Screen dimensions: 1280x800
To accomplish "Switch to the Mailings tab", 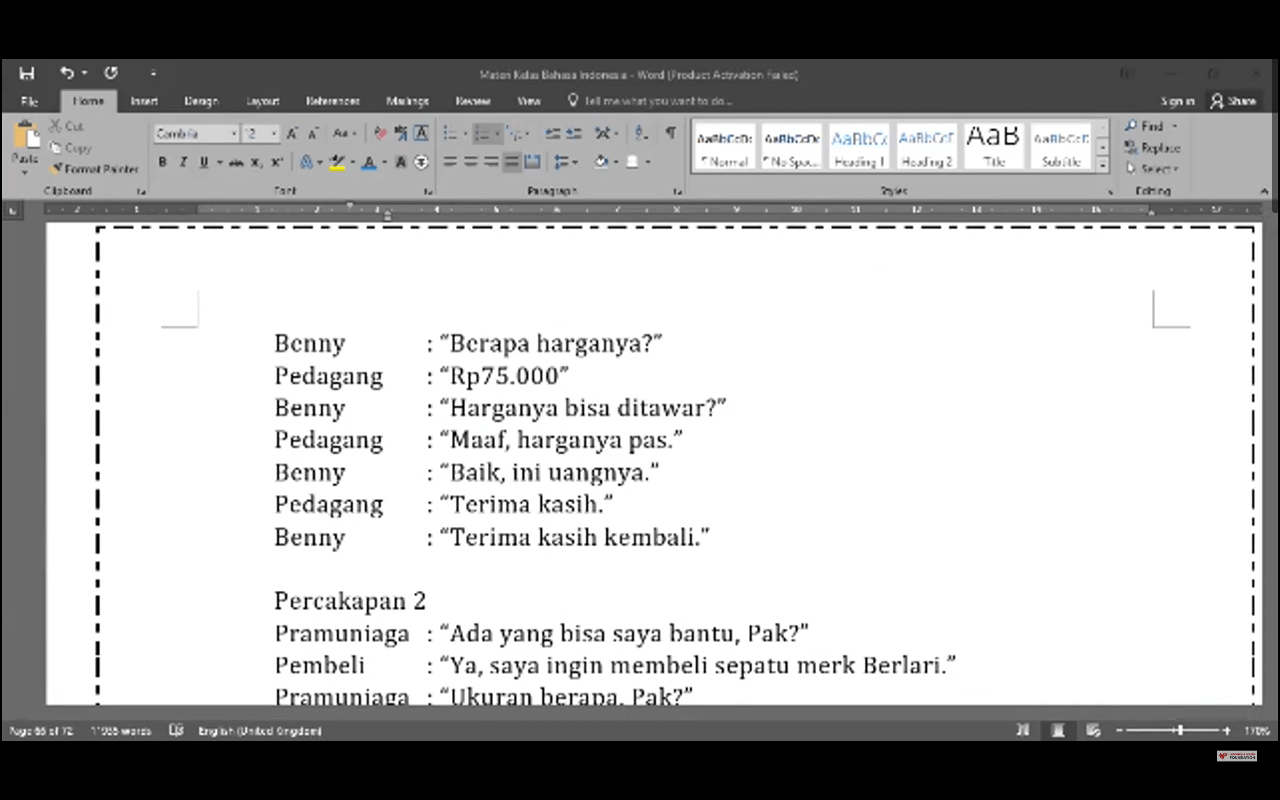I will click(x=408, y=101).
